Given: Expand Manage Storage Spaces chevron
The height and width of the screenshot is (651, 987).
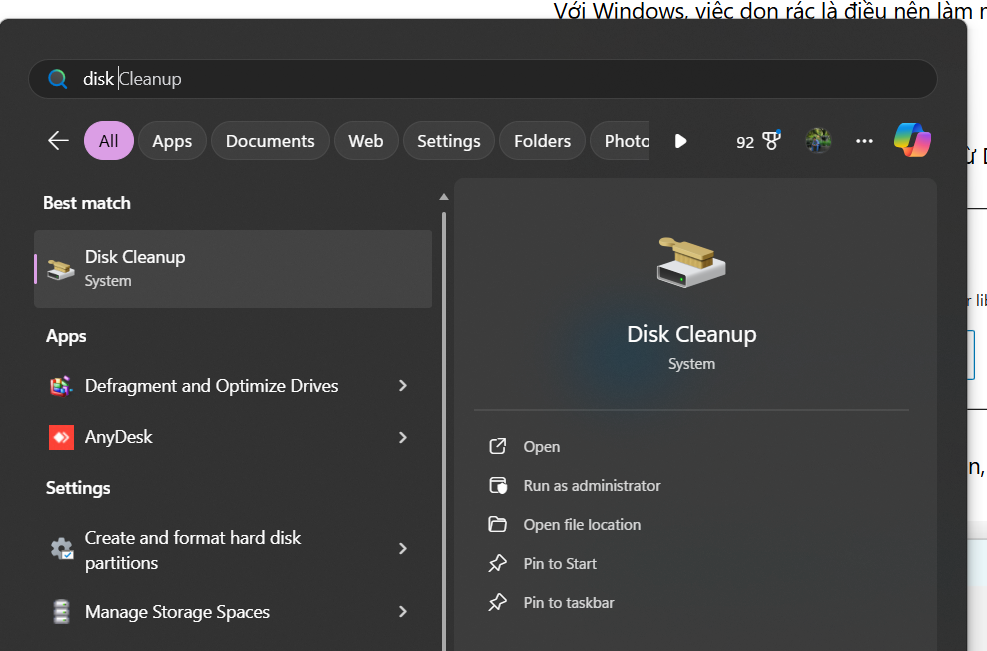Looking at the screenshot, I should [403, 612].
